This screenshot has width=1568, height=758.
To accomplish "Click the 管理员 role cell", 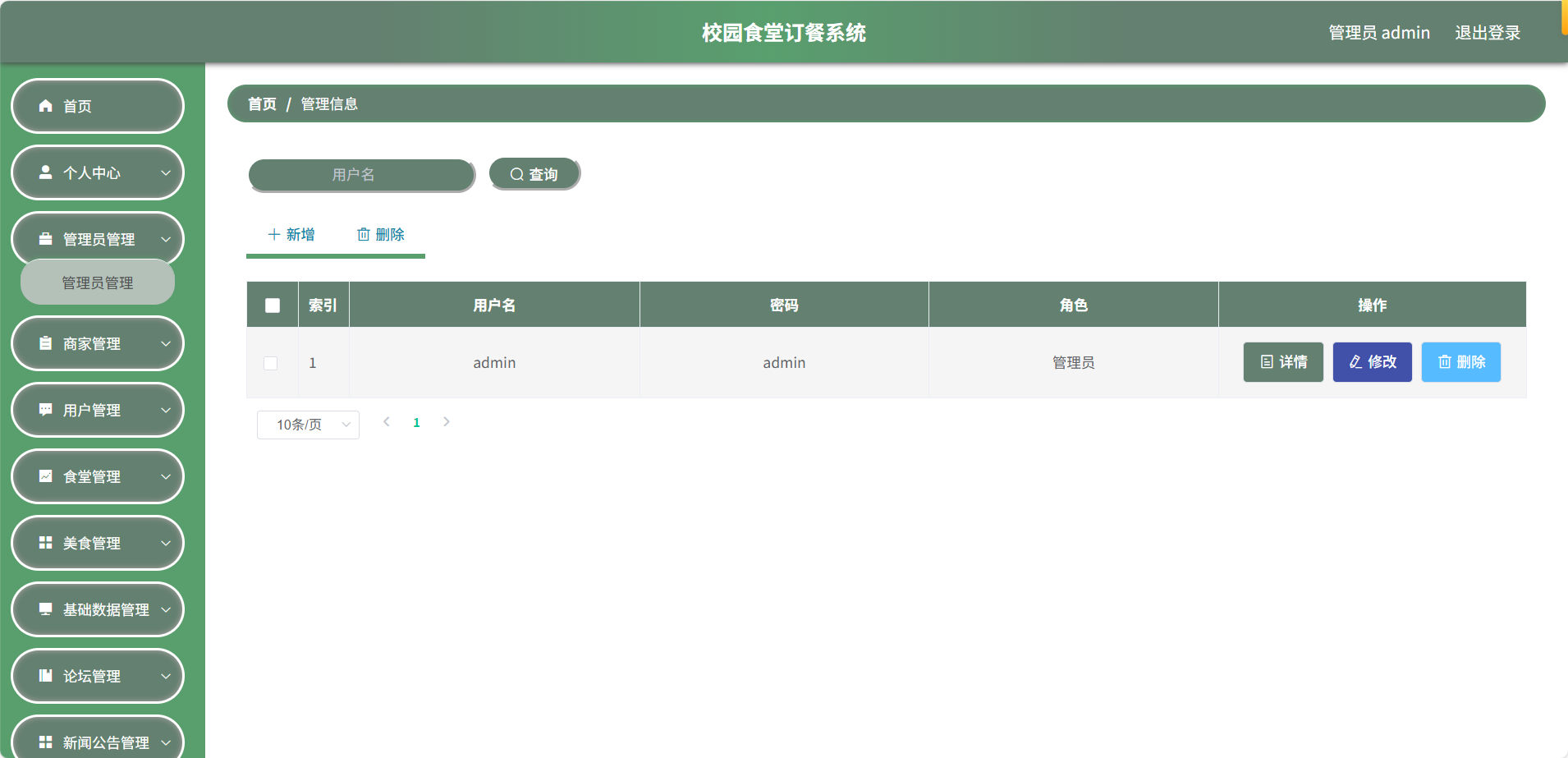I will (x=1074, y=363).
